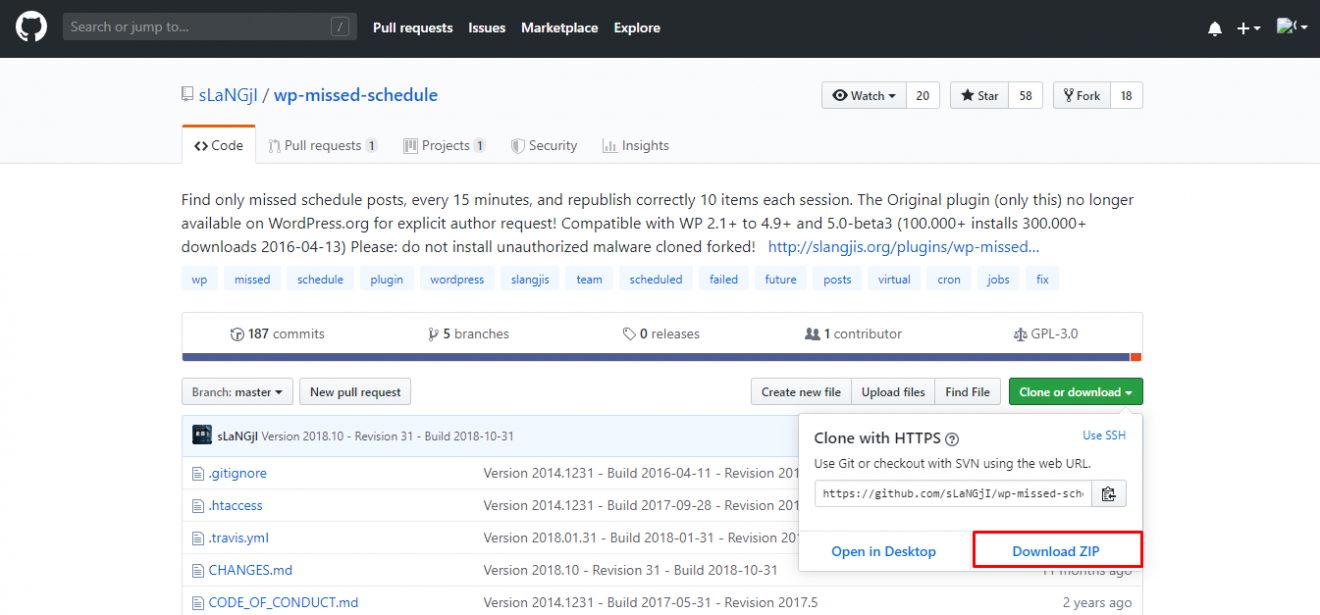
Task: Open the sLaNGjI owner profile link
Action: [228, 95]
